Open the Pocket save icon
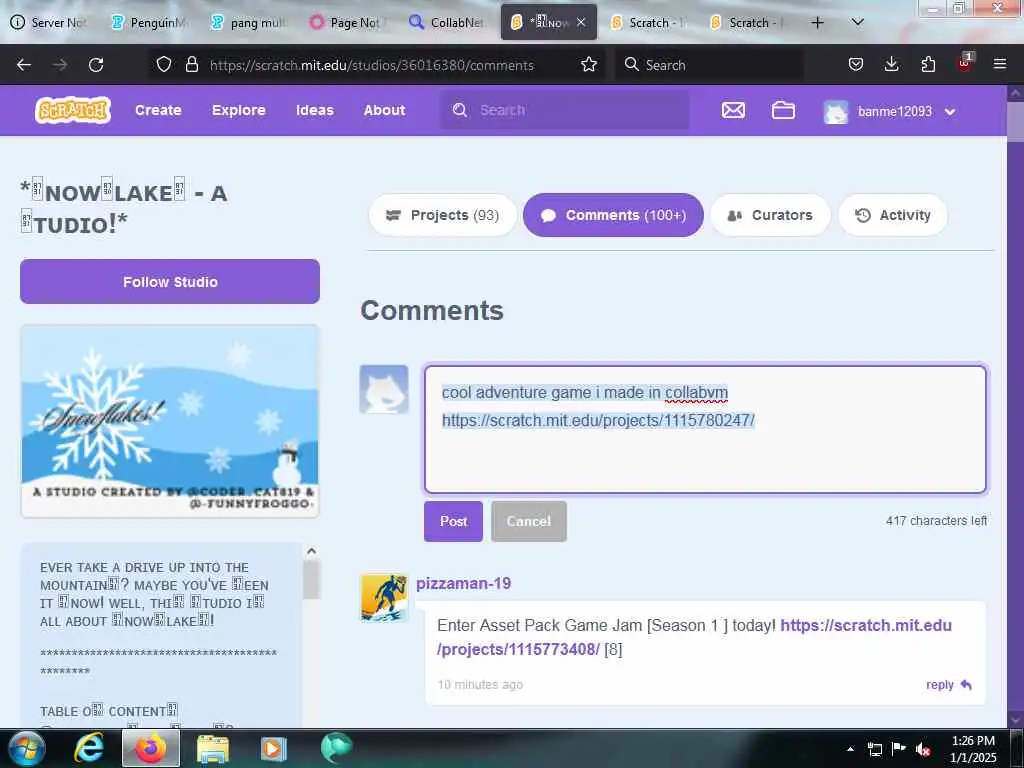This screenshot has width=1024, height=768. (856, 64)
